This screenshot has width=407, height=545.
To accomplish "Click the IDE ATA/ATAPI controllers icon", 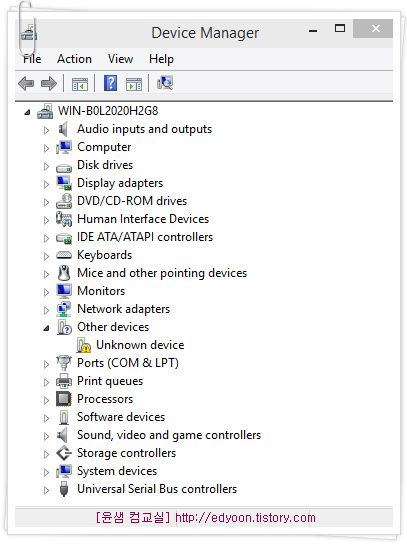I will pyautogui.click(x=64, y=238).
